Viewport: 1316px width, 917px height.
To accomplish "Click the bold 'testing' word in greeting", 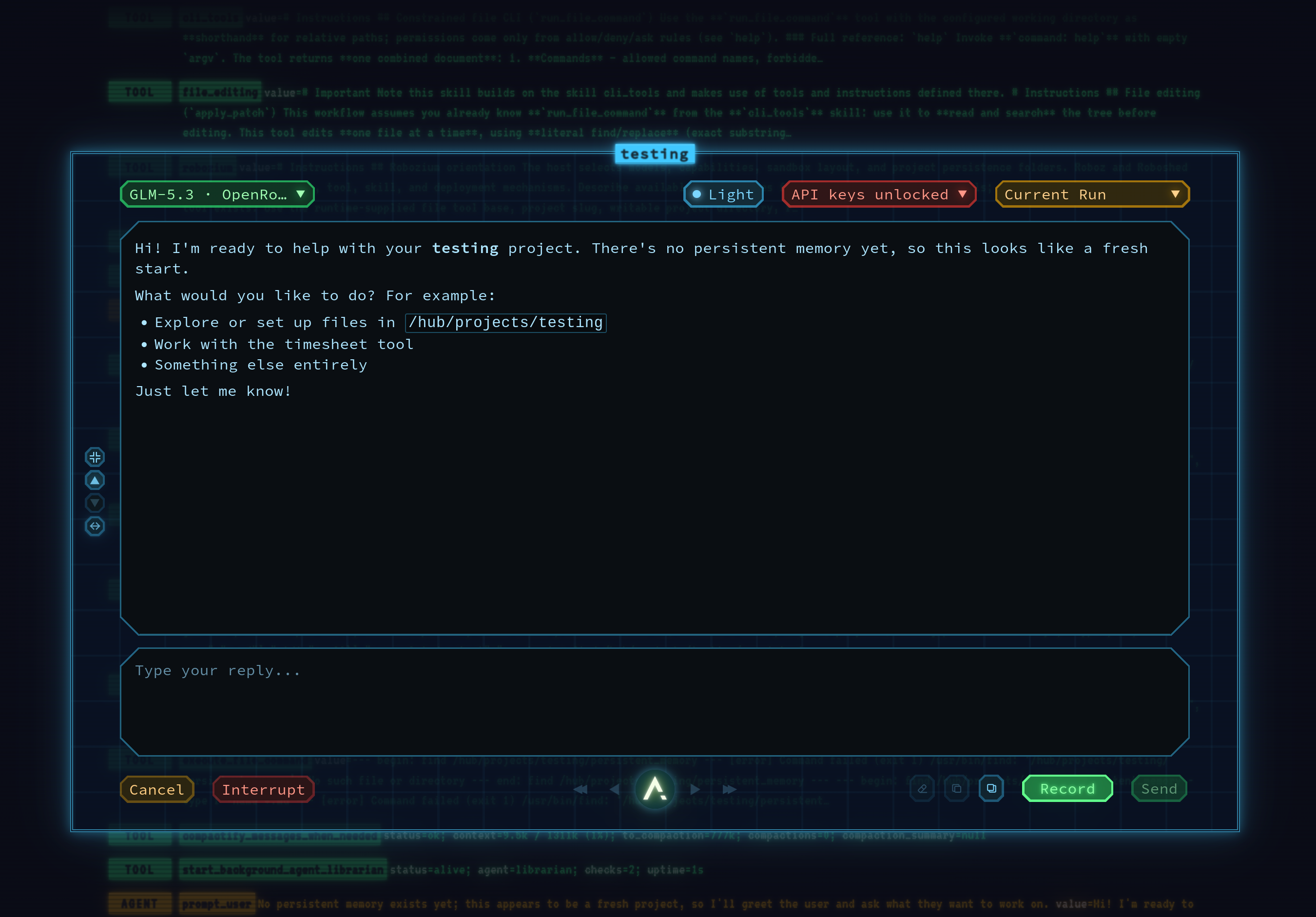I will click(x=465, y=248).
